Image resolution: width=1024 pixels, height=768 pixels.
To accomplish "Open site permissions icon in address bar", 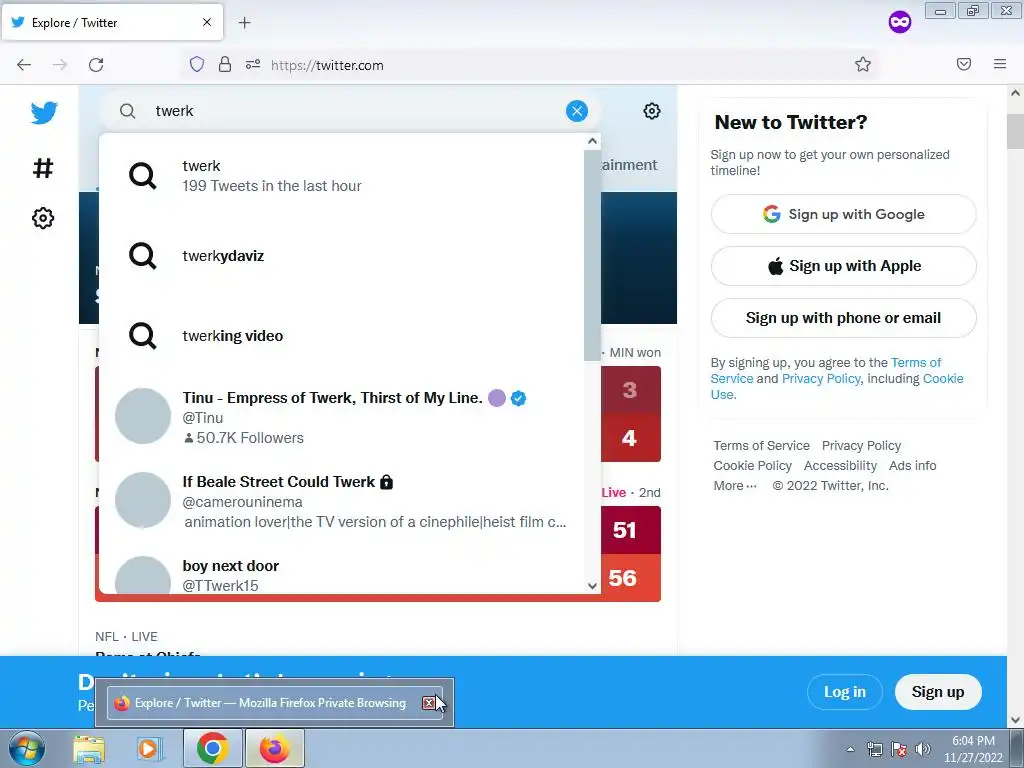I will pyautogui.click(x=253, y=64).
